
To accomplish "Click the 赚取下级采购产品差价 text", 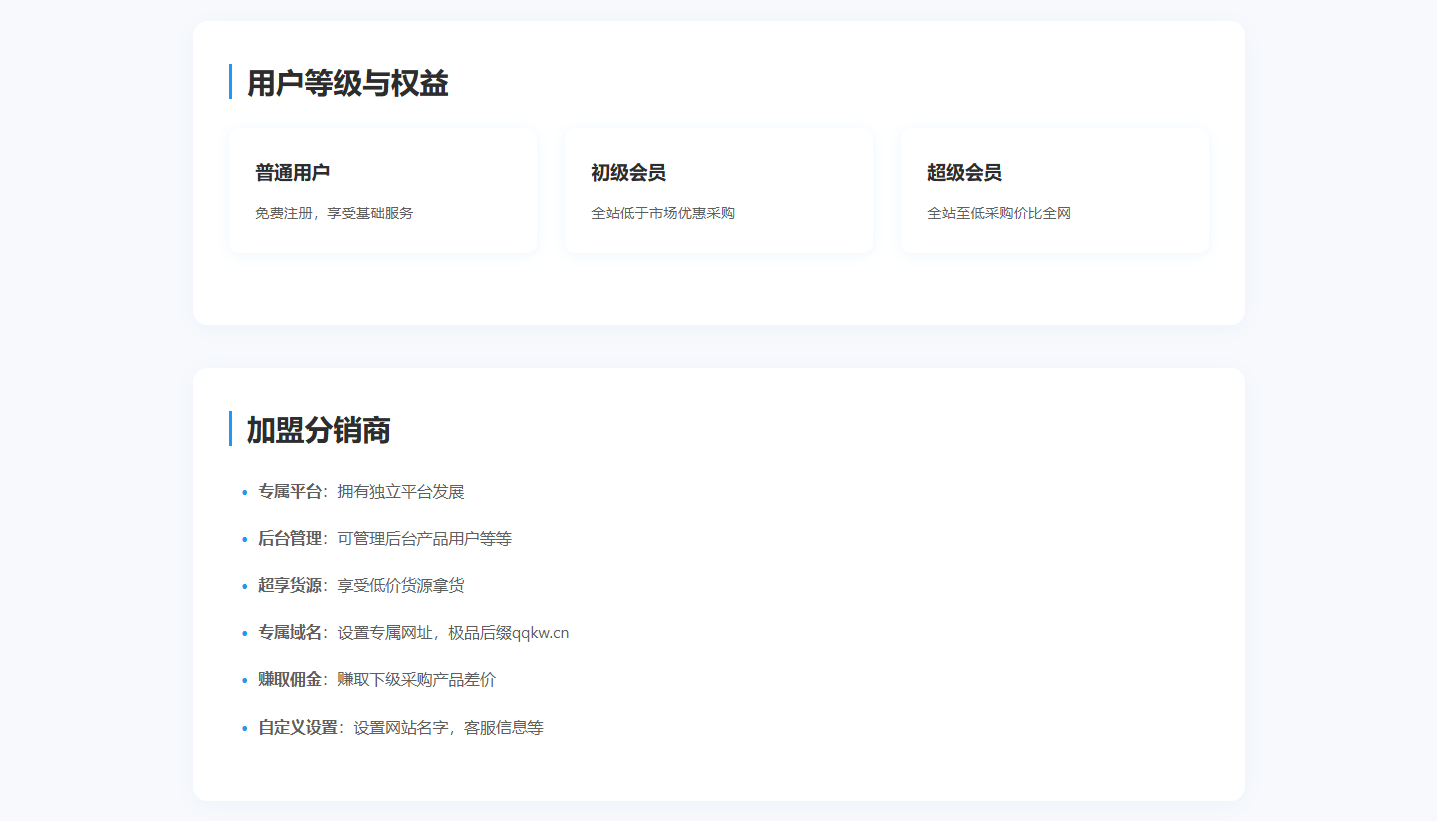I will 417,680.
